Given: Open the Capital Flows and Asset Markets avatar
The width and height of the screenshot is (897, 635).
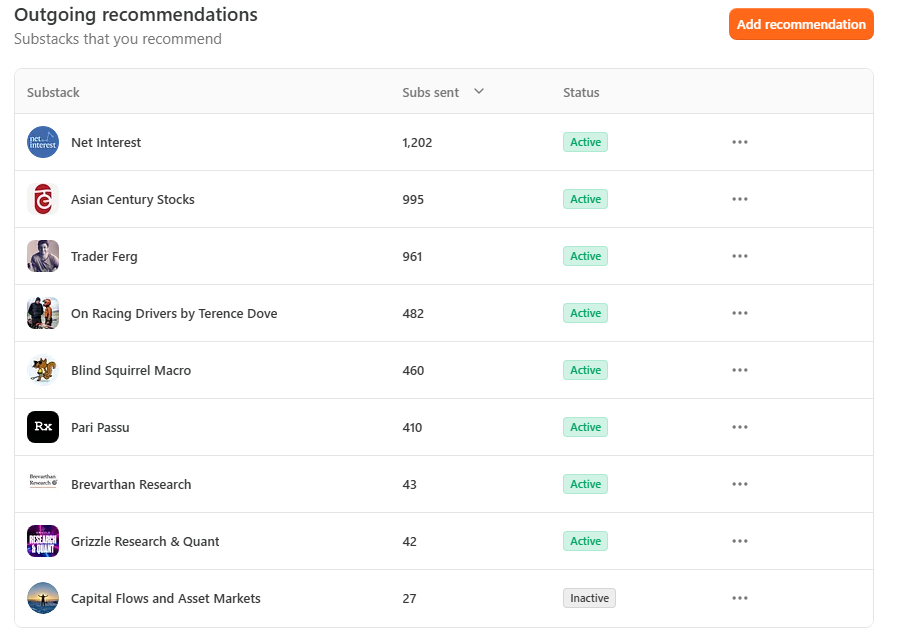Looking at the screenshot, I should tap(43, 598).
